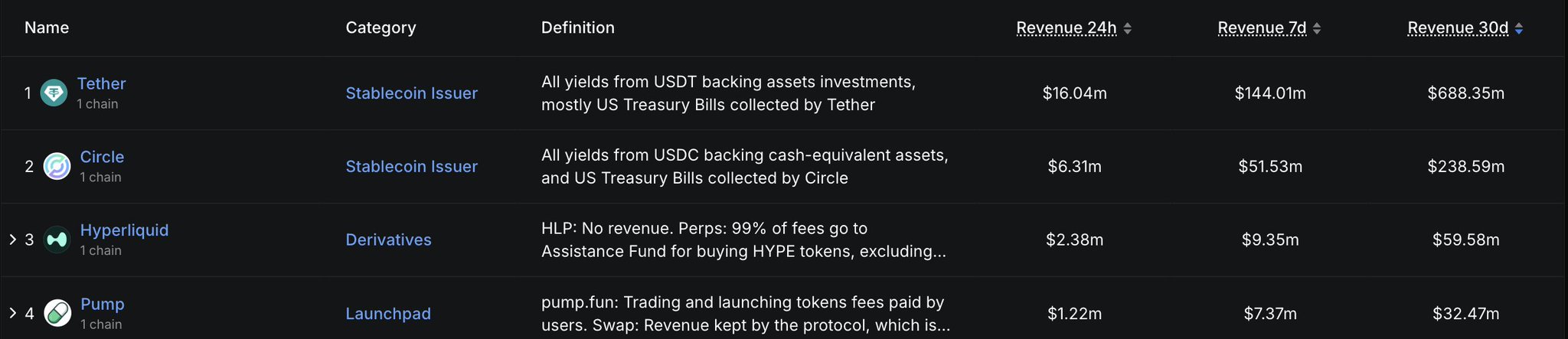Screen dimensions: 1568x339
Task: Click the Revenue 30d sort arrows icon
Action: [1519, 28]
